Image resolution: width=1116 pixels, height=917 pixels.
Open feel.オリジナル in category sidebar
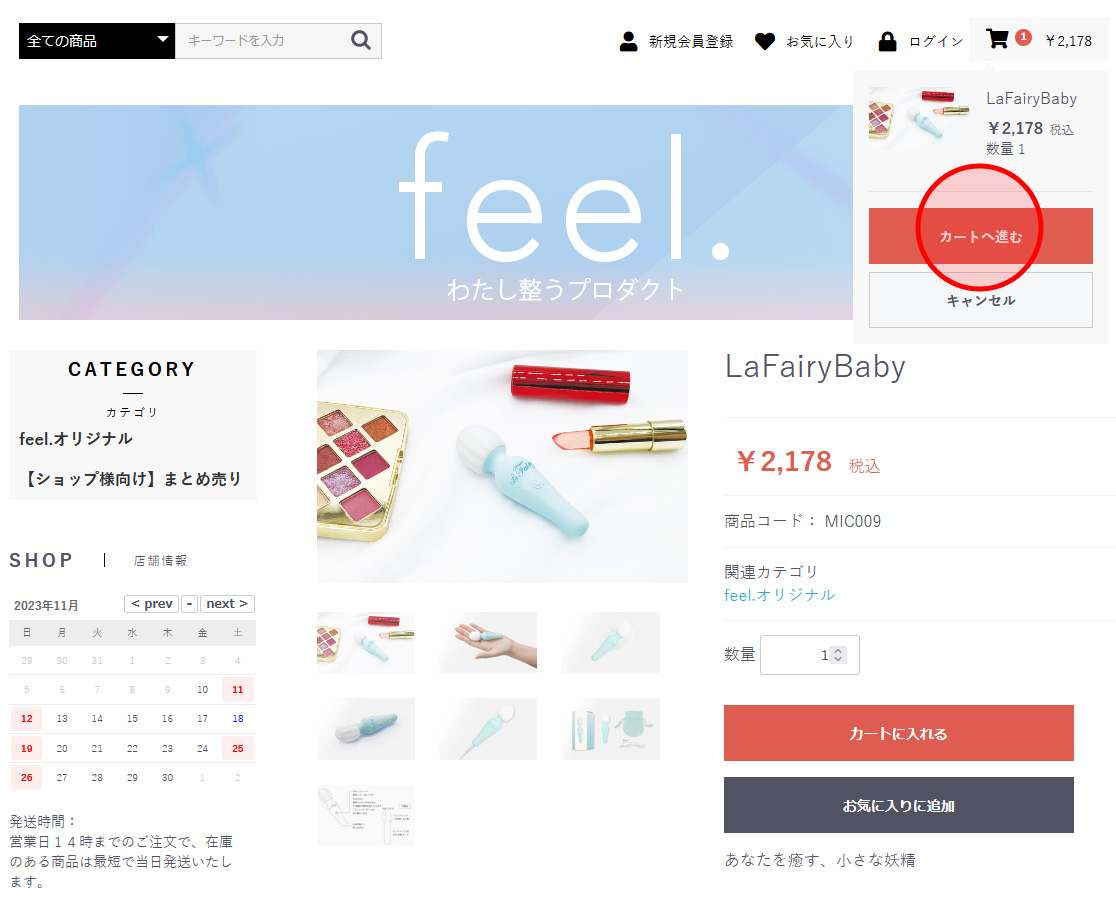coord(75,439)
